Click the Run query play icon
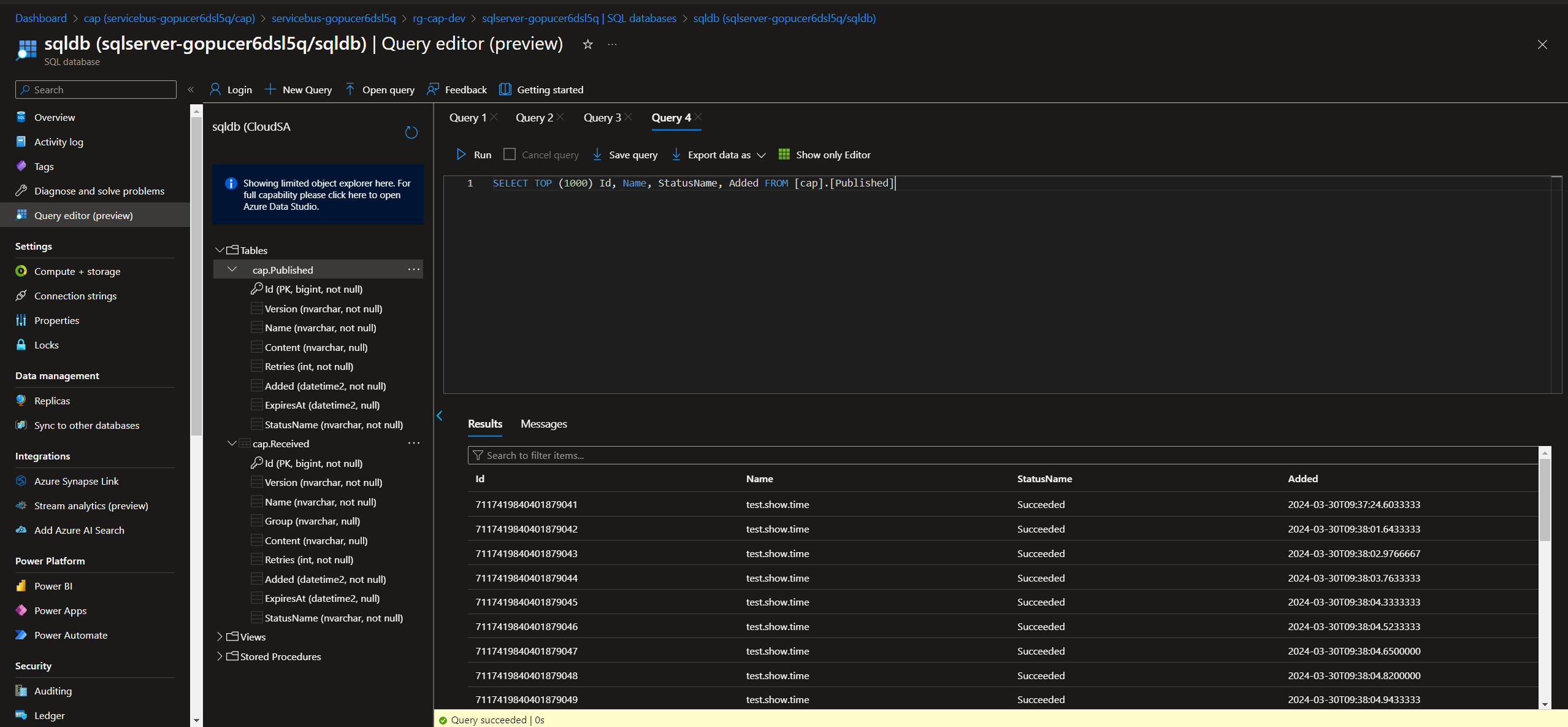Screen dimensions: 1568x727 click(x=461, y=155)
